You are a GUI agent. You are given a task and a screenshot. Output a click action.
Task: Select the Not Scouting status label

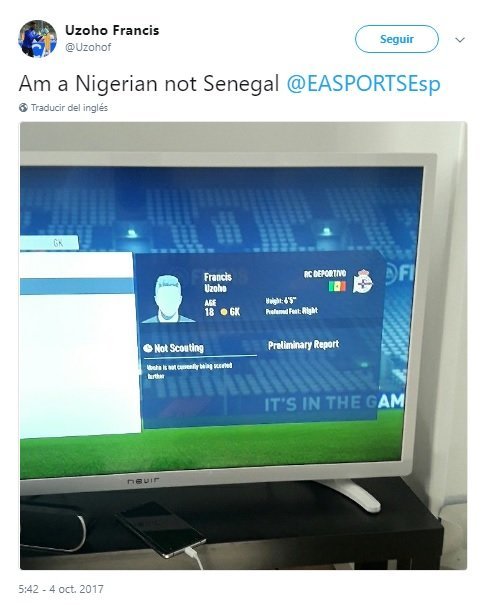(x=179, y=348)
